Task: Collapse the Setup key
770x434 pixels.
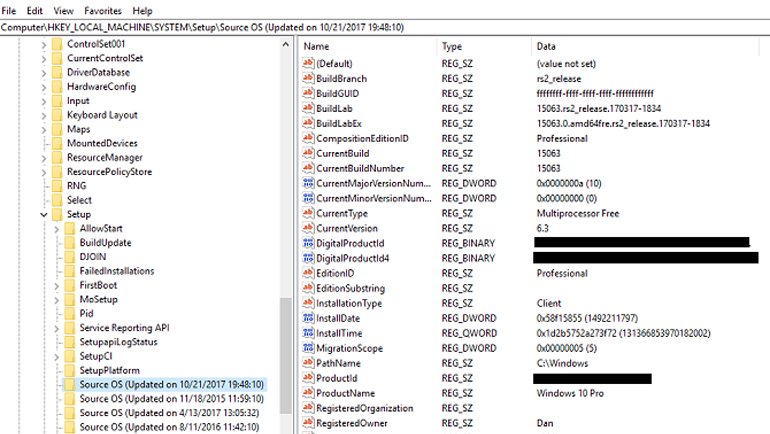Action: click(44, 215)
